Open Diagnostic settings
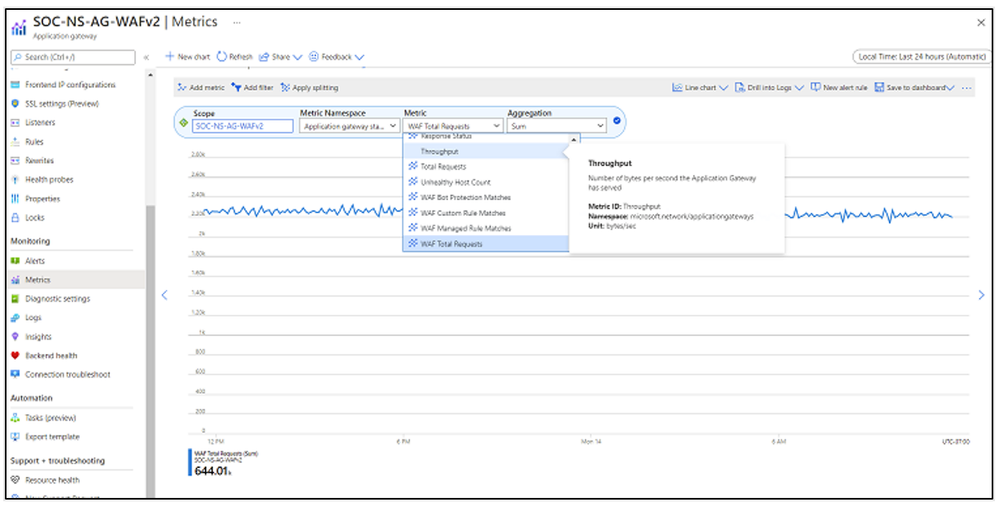 [57, 299]
